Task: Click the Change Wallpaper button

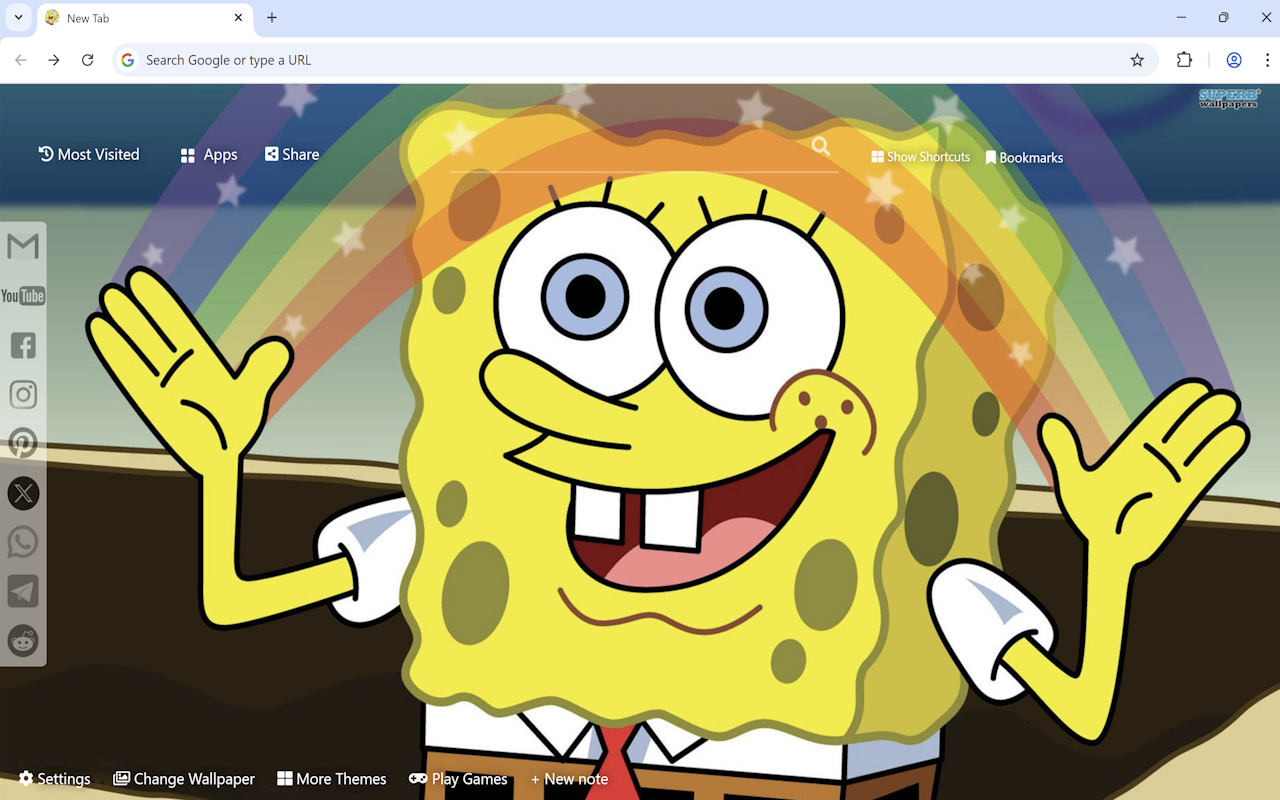Action: (184, 778)
